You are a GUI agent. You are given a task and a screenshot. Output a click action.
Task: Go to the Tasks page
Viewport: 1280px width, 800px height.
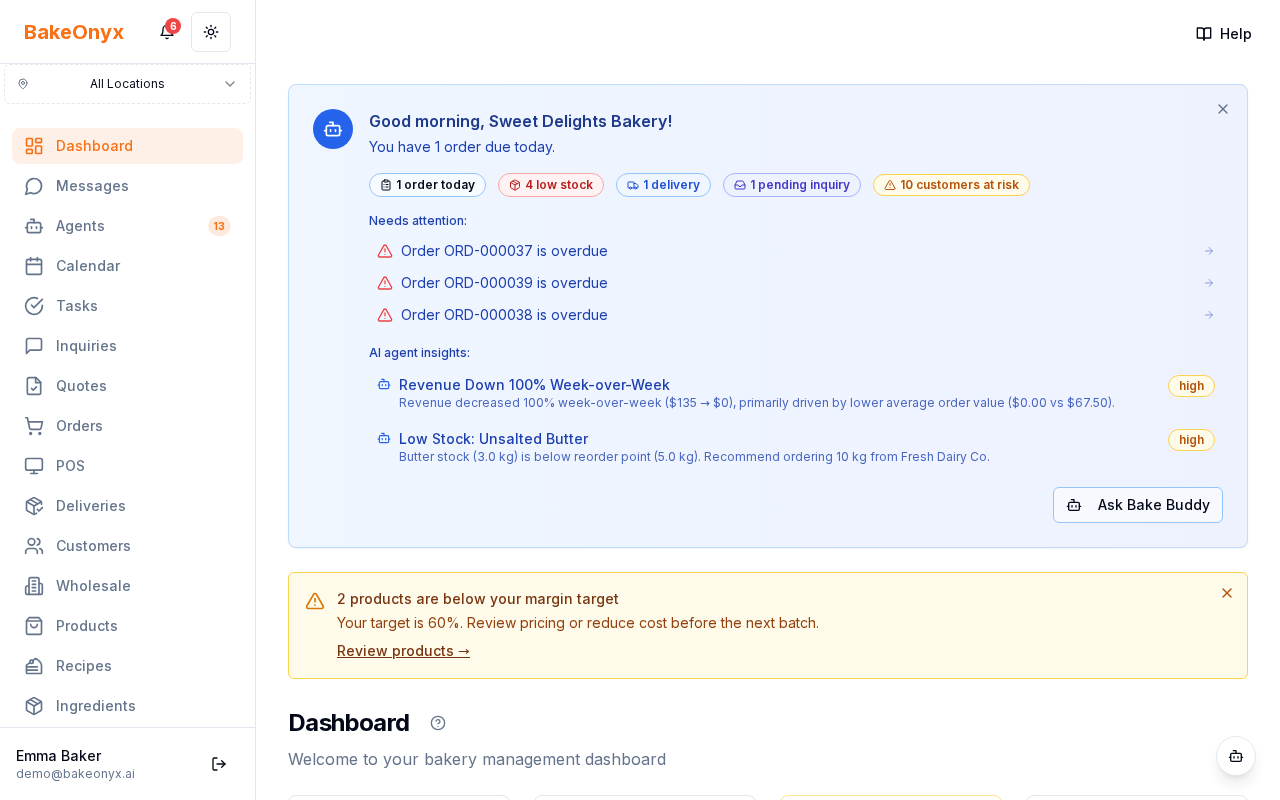[127, 306]
